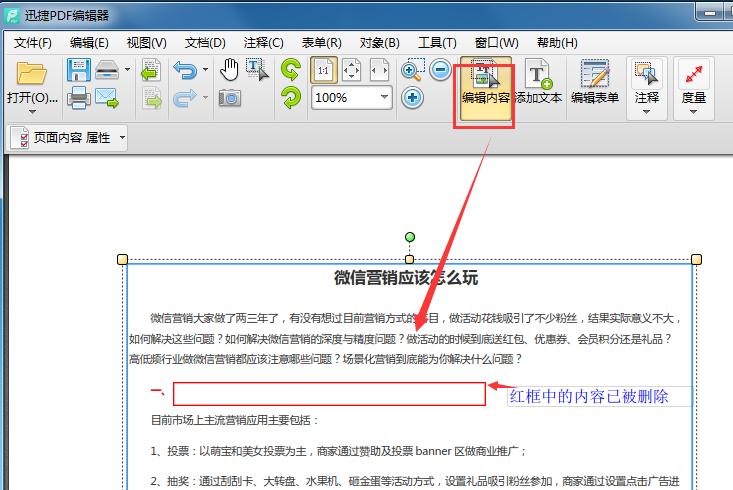The width and height of the screenshot is (733, 490).
Task: Click the Open folder icon
Action: coord(32,73)
